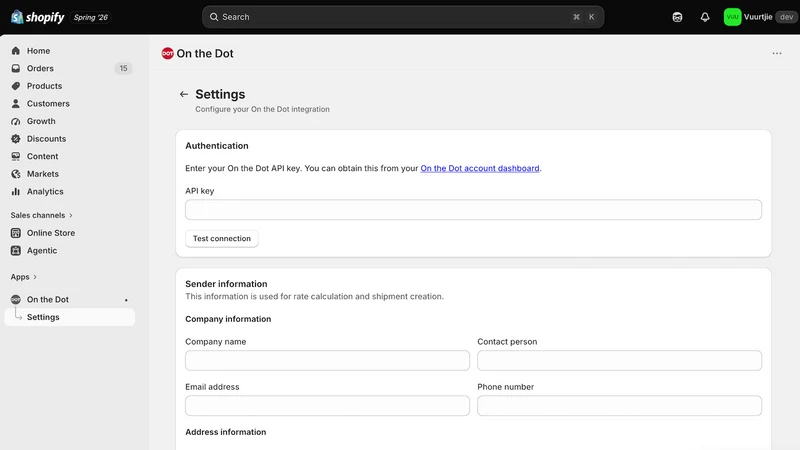Focus the API key input field
This screenshot has height=450, width=800.
click(x=473, y=210)
